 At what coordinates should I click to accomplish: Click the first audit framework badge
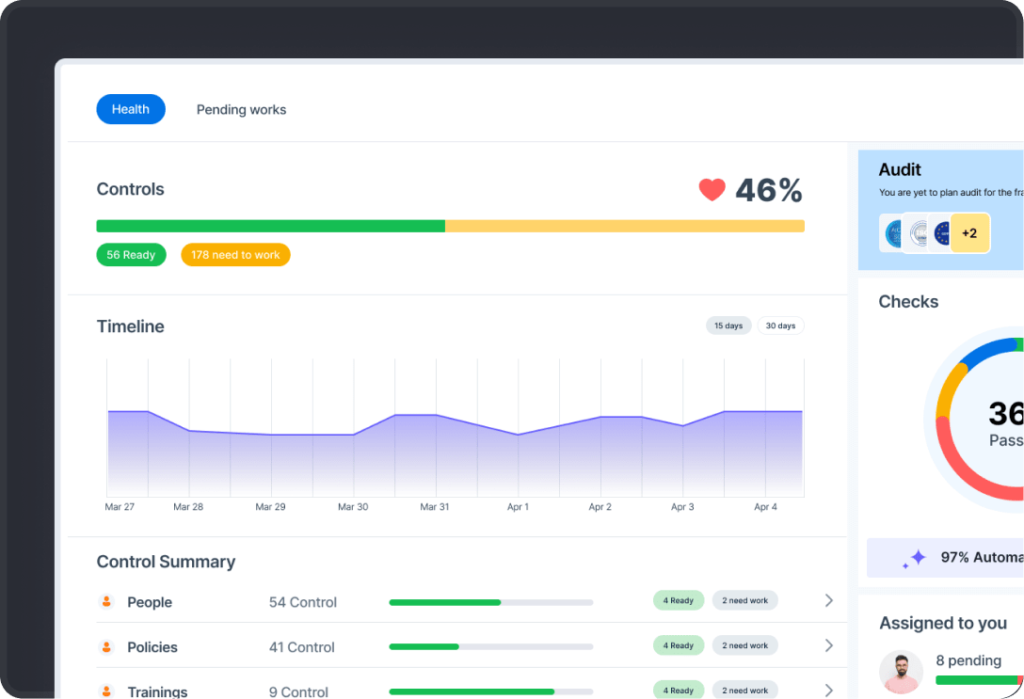pyautogui.click(x=894, y=233)
